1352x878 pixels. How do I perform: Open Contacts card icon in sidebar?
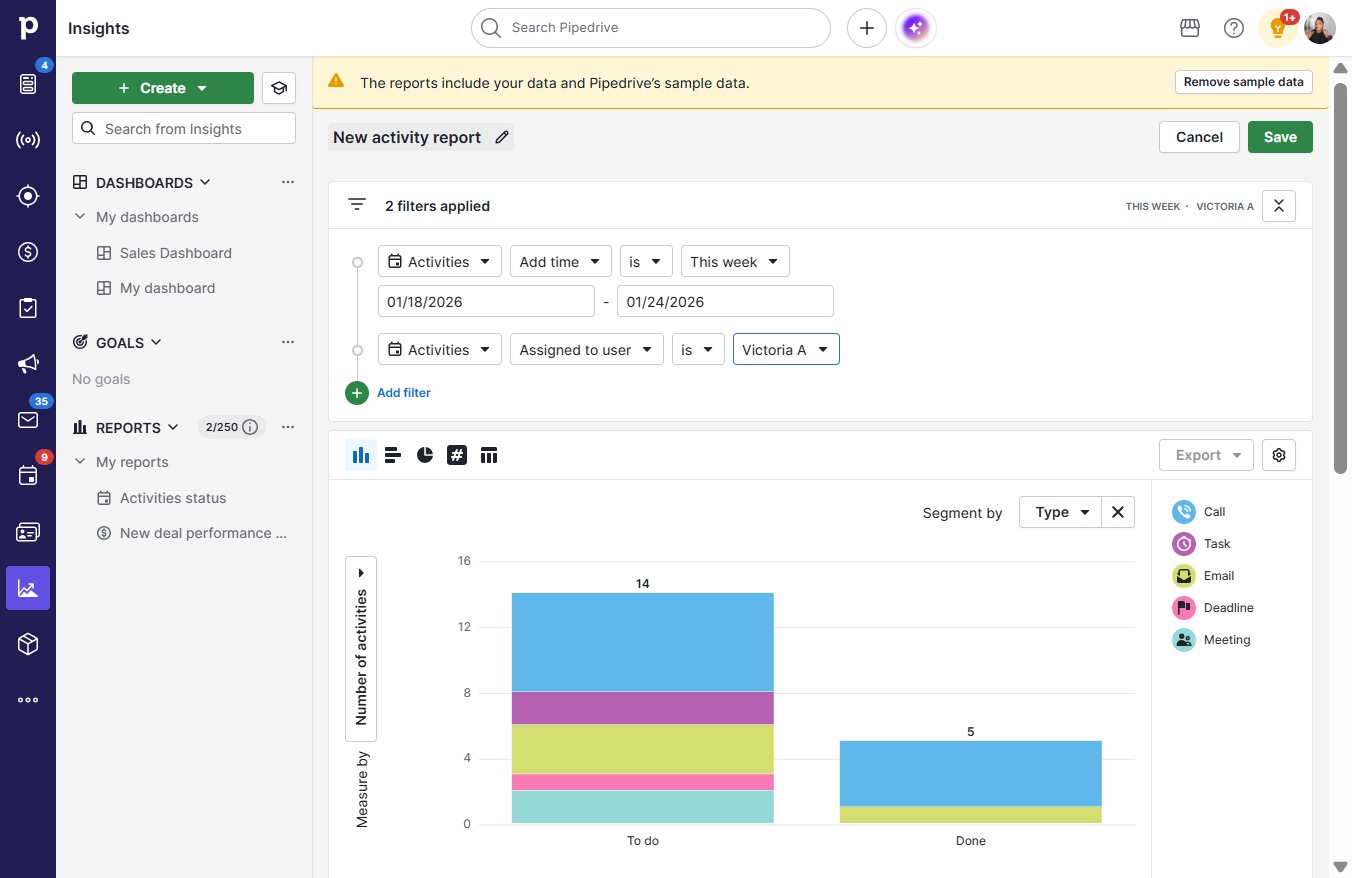tap(28, 532)
